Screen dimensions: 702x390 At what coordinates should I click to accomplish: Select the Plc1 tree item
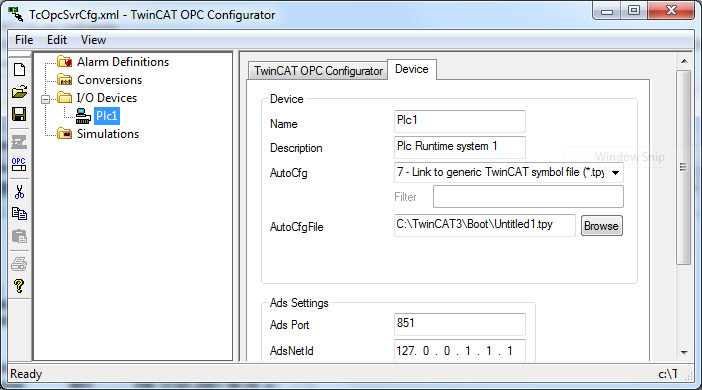[107, 116]
